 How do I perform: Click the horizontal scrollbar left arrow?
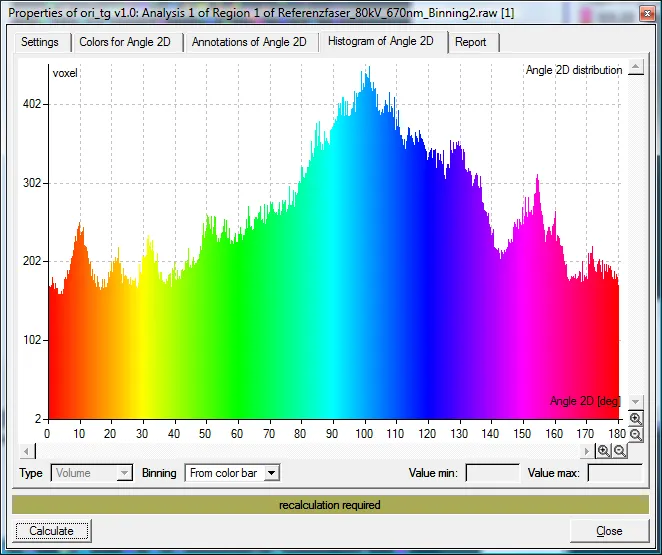click(x=27, y=451)
